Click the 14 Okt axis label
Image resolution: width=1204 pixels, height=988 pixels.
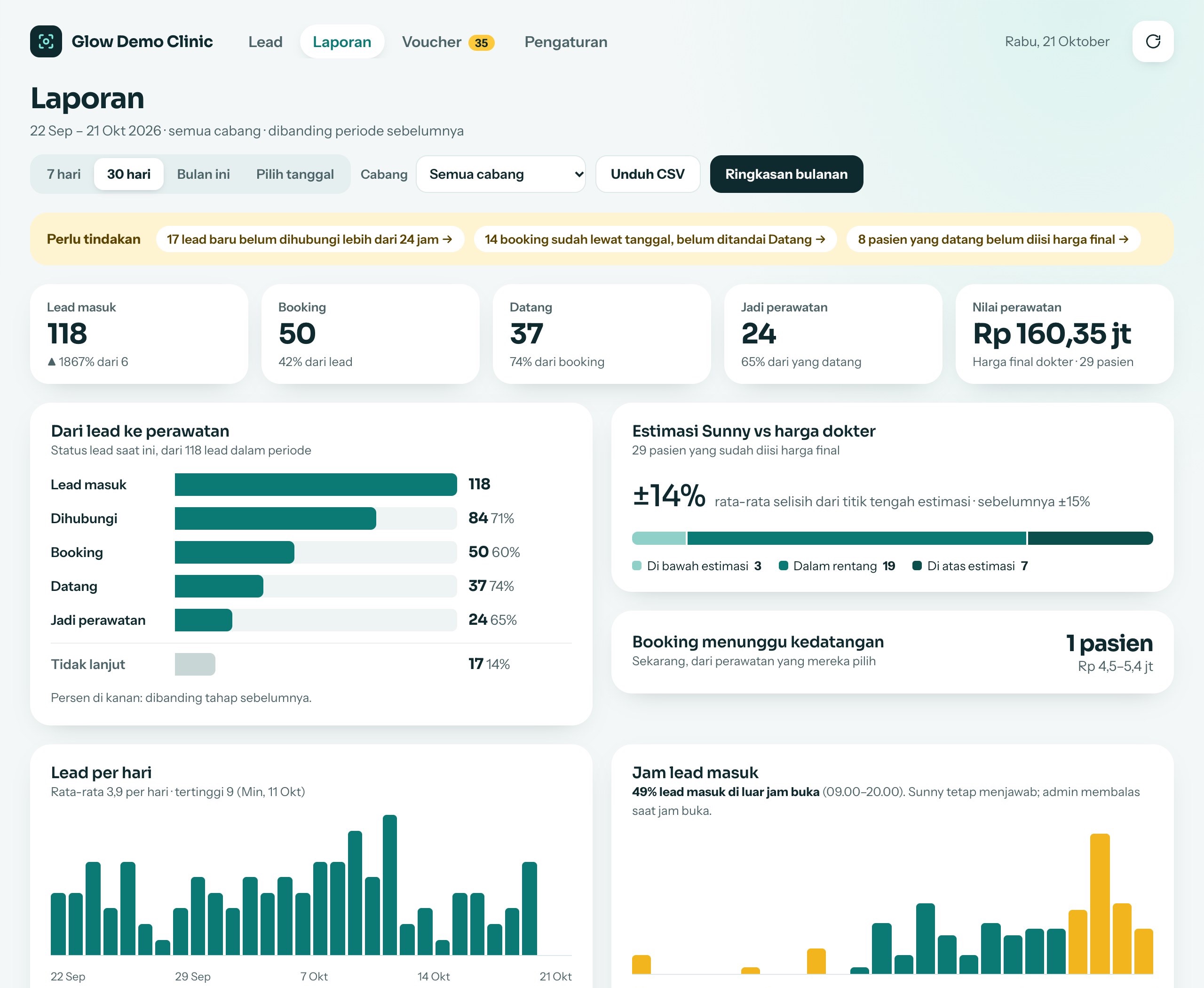point(434,976)
